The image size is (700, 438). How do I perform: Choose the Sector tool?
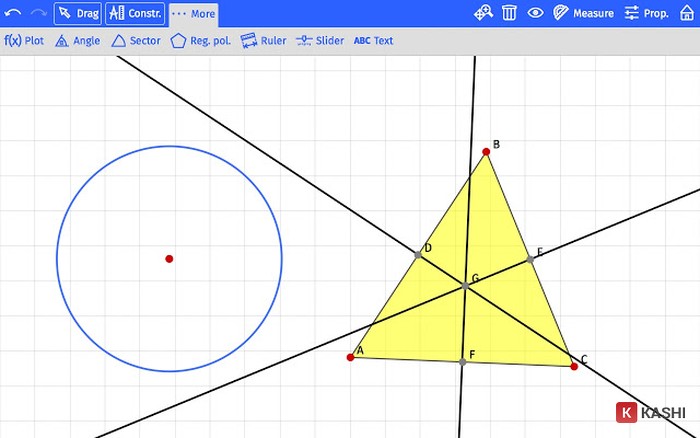pos(136,41)
